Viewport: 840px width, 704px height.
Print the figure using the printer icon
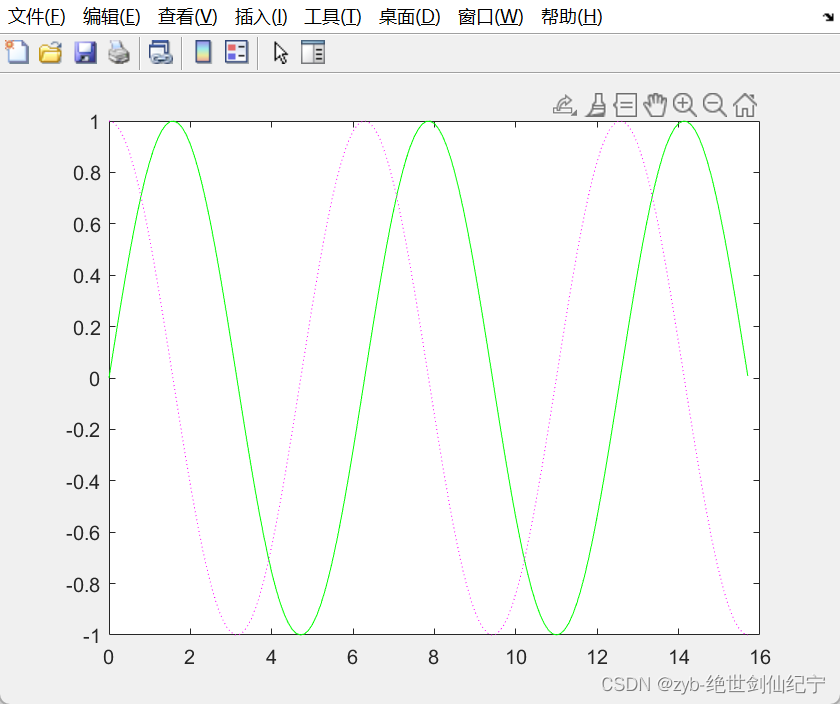pyautogui.click(x=119, y=53)
